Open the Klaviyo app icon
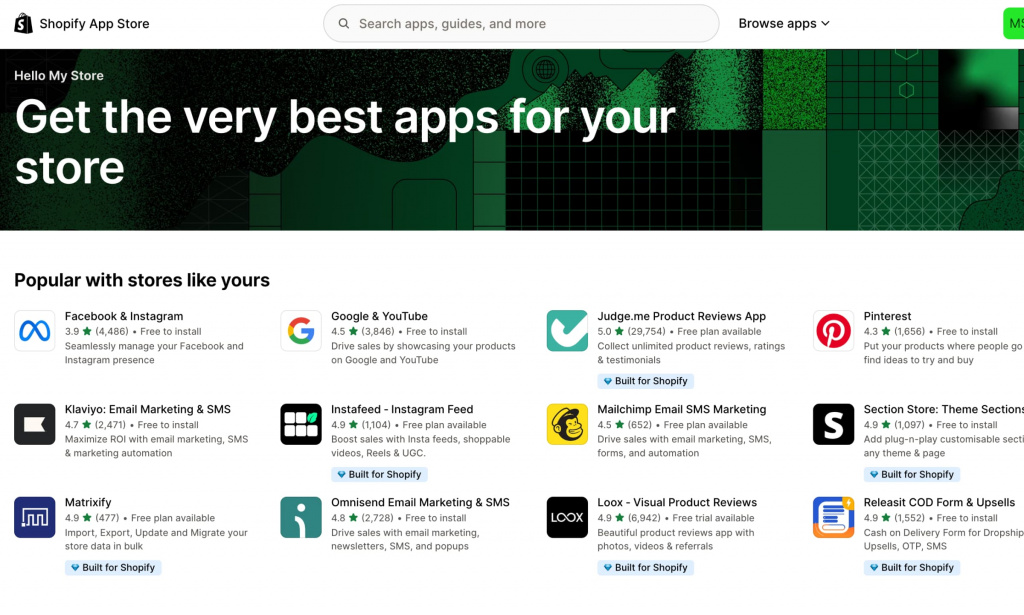 tap(35, 424)
